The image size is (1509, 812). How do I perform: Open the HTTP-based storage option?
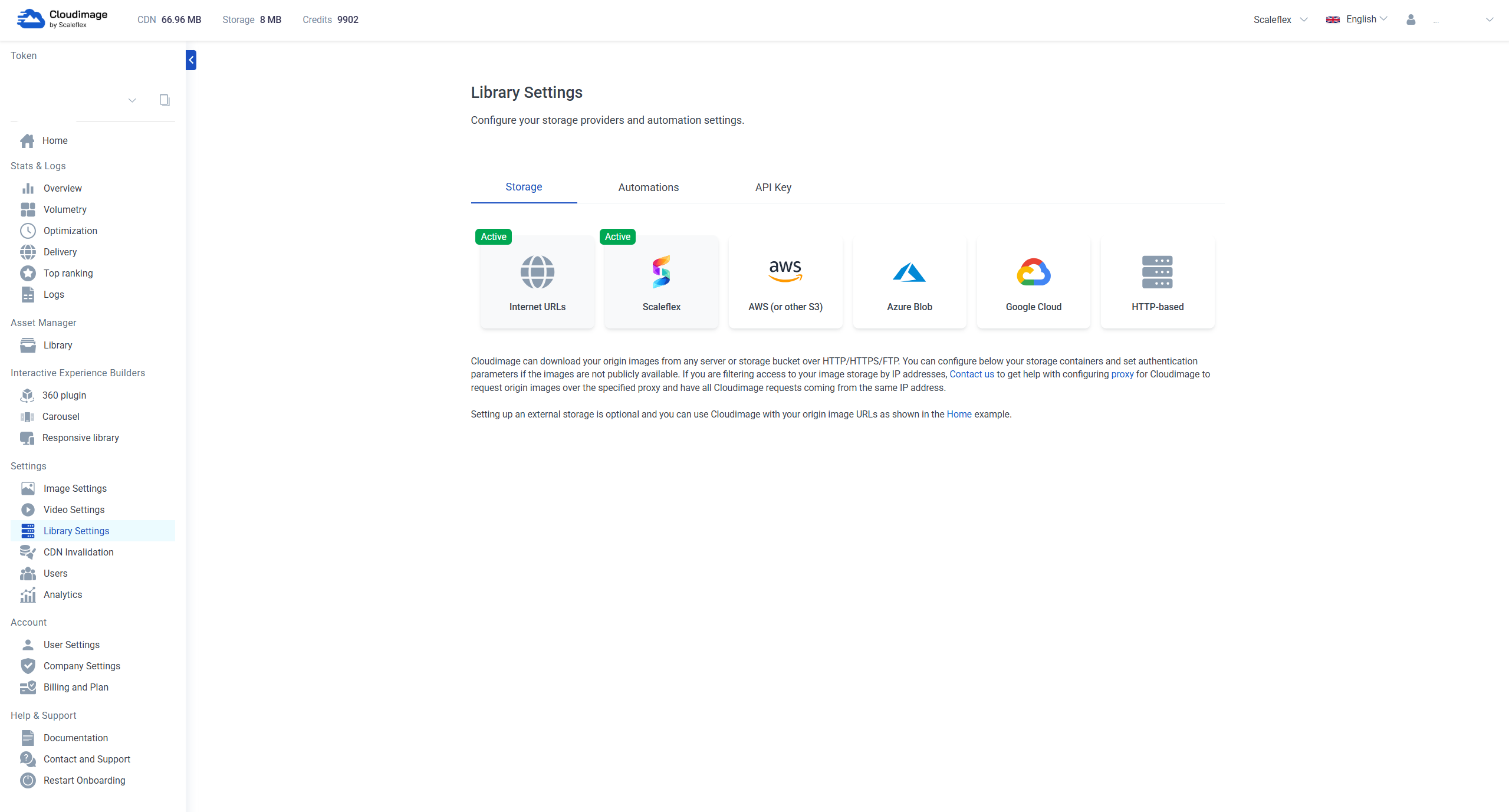tap(1157, 282)
